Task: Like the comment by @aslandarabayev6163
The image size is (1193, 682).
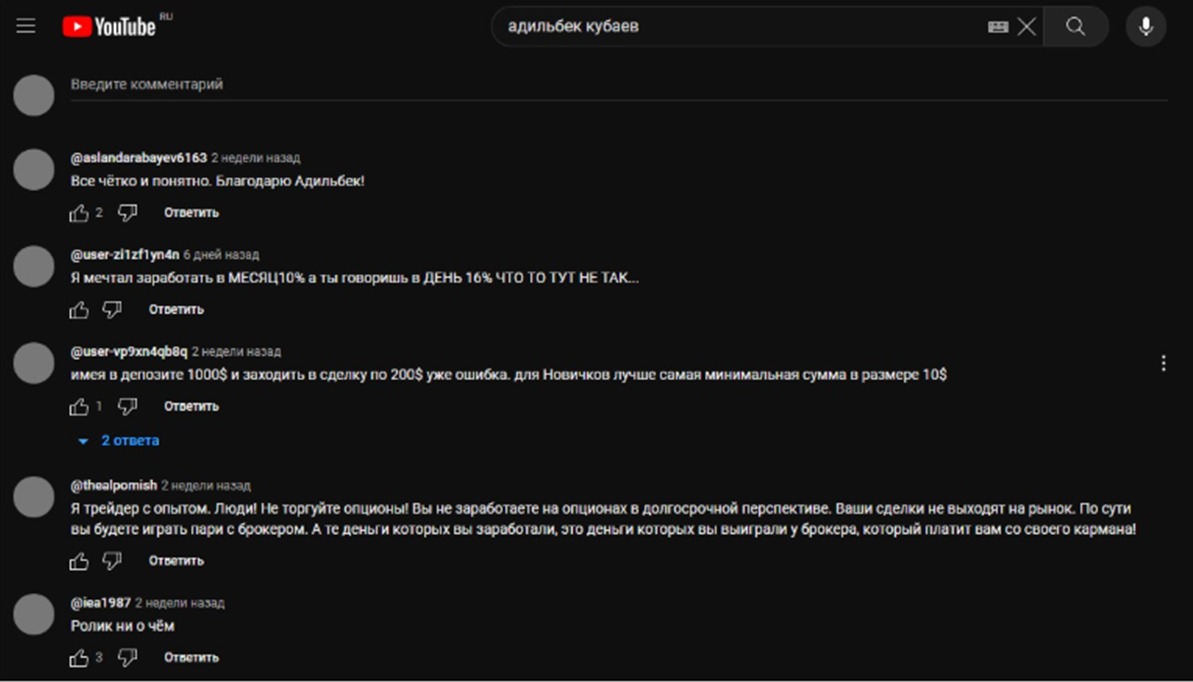Action: (x=79, y=213)
